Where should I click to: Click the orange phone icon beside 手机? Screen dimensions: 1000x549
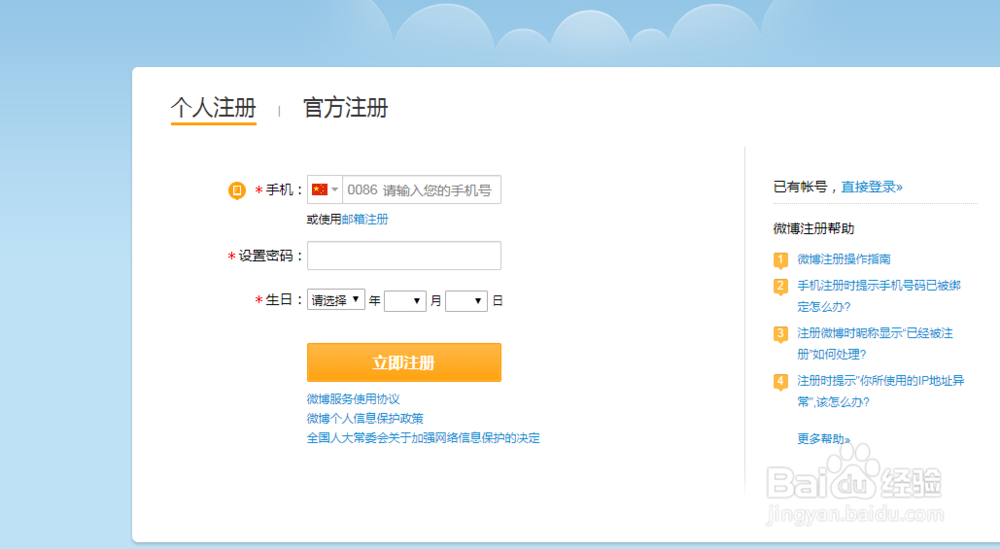click(237, 190)
